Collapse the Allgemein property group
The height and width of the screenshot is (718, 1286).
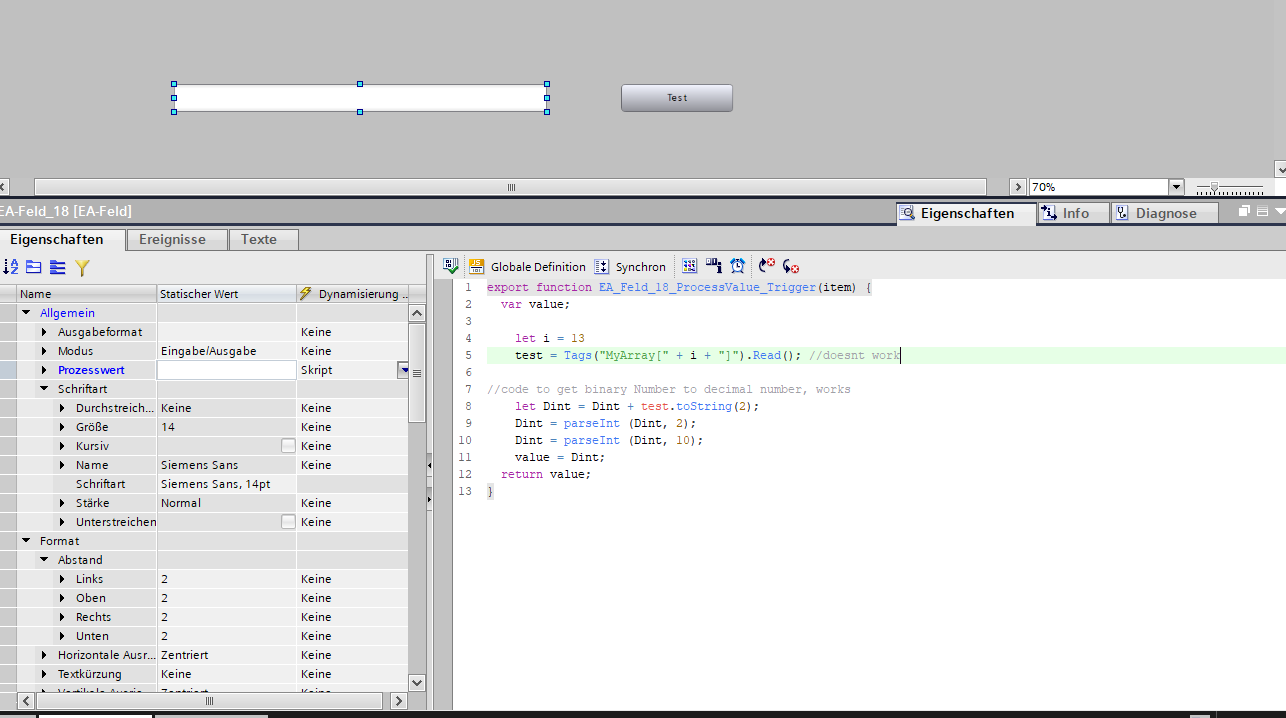pos(26,313)
